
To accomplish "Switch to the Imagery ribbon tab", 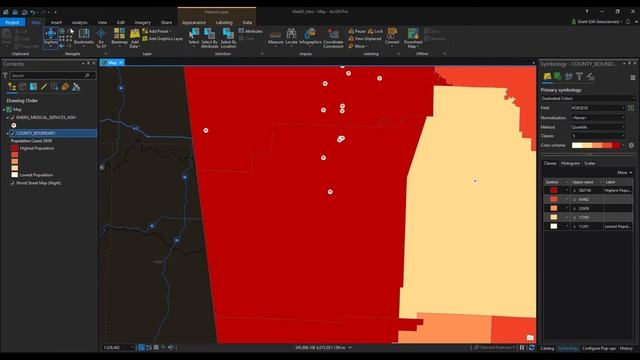I will tap(142, 22).
